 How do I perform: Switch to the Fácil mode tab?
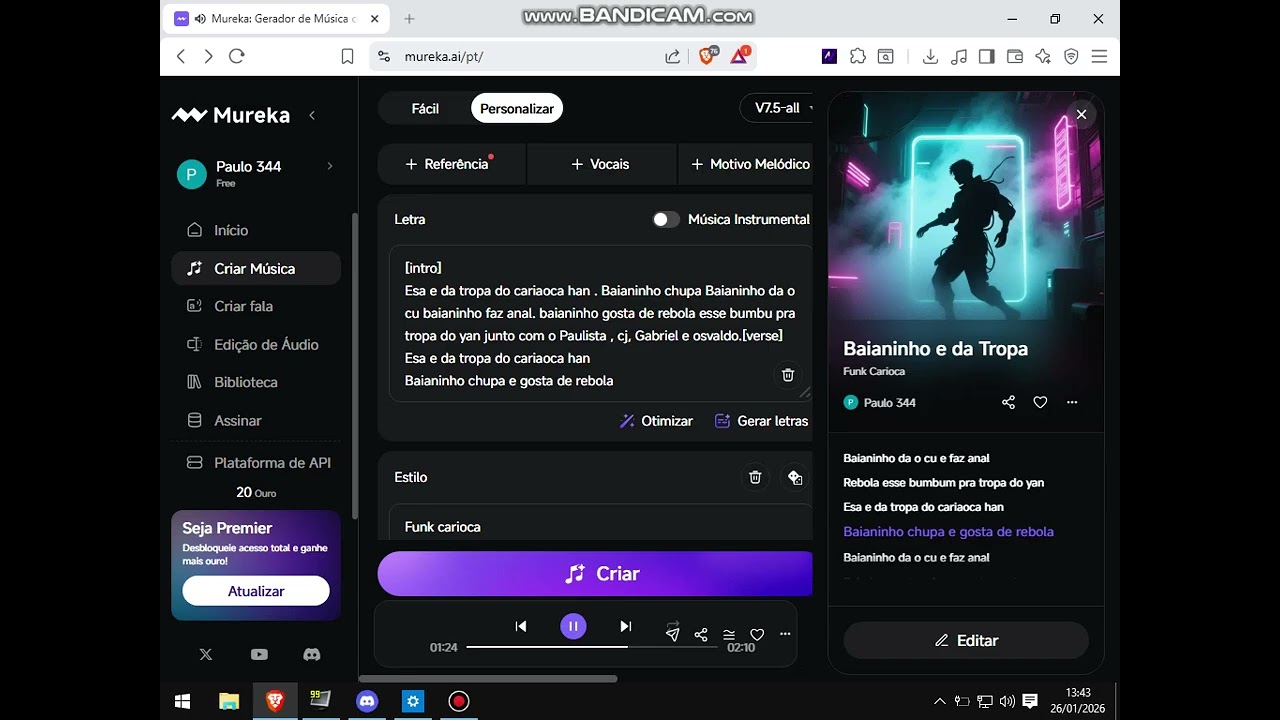[x=425, y=108]
